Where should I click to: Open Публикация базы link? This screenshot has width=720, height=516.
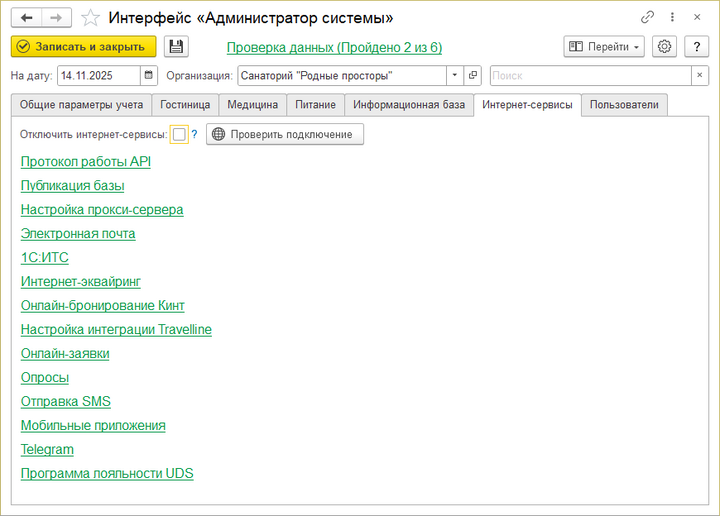tap(73, 185)
